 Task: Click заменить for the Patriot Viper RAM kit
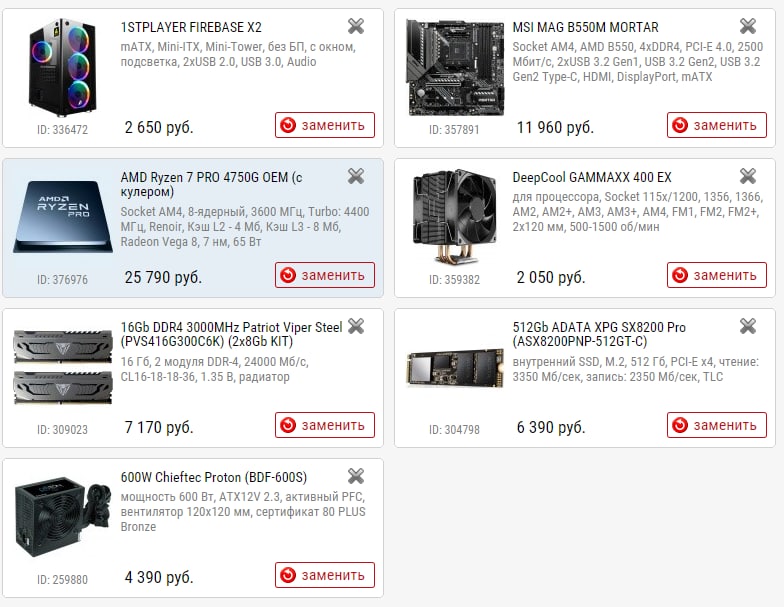(x=324, y=425)
